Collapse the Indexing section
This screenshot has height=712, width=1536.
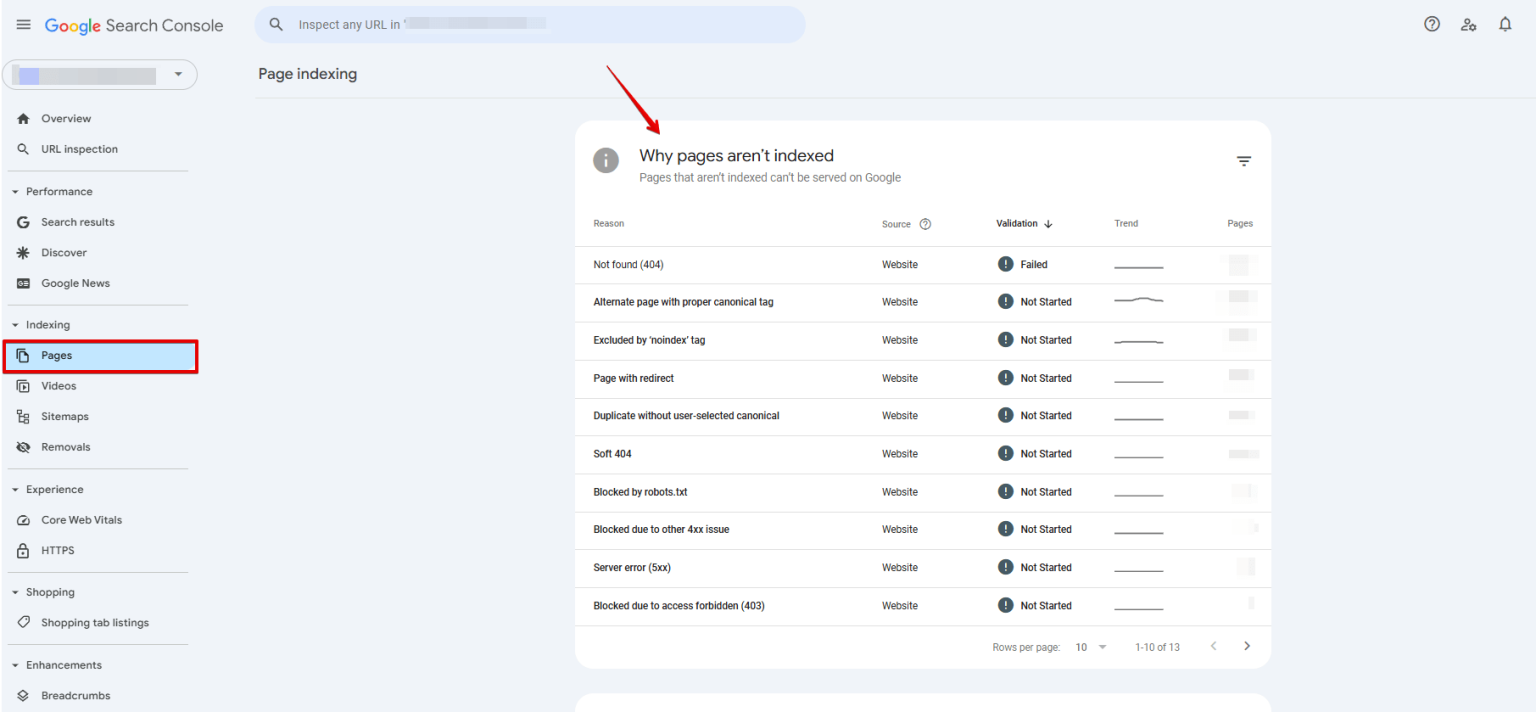click(15, 324)
